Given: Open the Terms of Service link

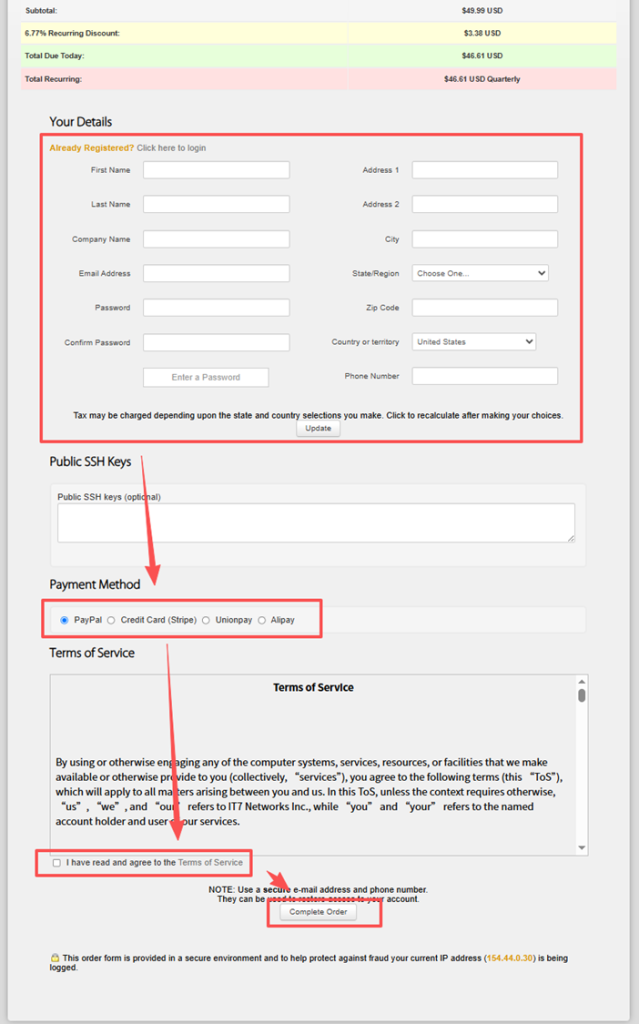Looking at the screenshot, I should coord(210,862).
